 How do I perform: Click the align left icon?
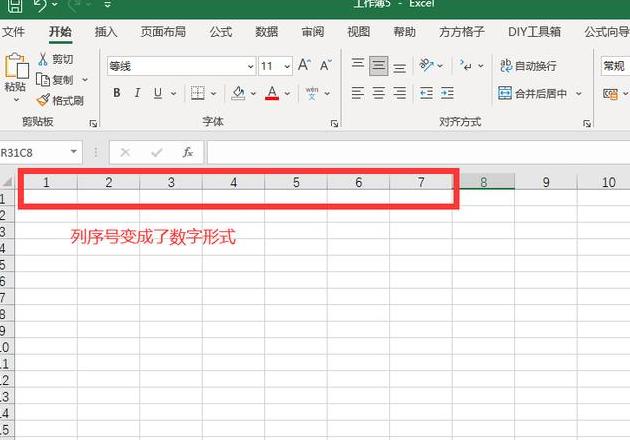358,93
